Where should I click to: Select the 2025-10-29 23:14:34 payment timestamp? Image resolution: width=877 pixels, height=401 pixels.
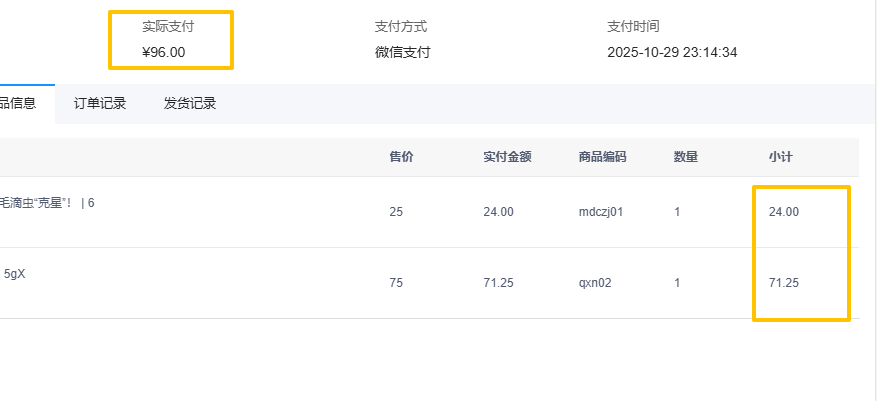point(672,52)
